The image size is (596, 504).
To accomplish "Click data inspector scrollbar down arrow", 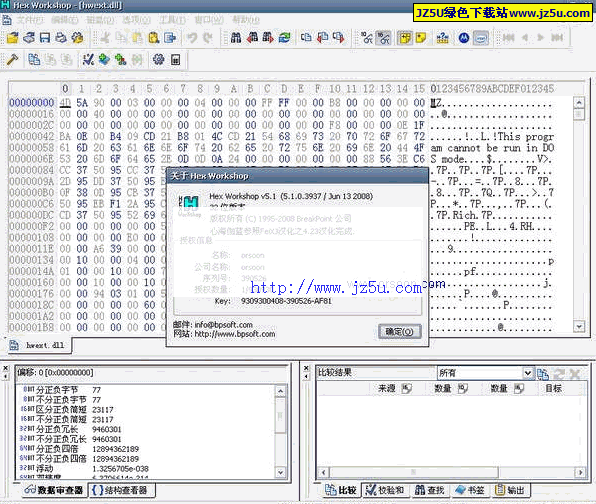I will point(281,472).
